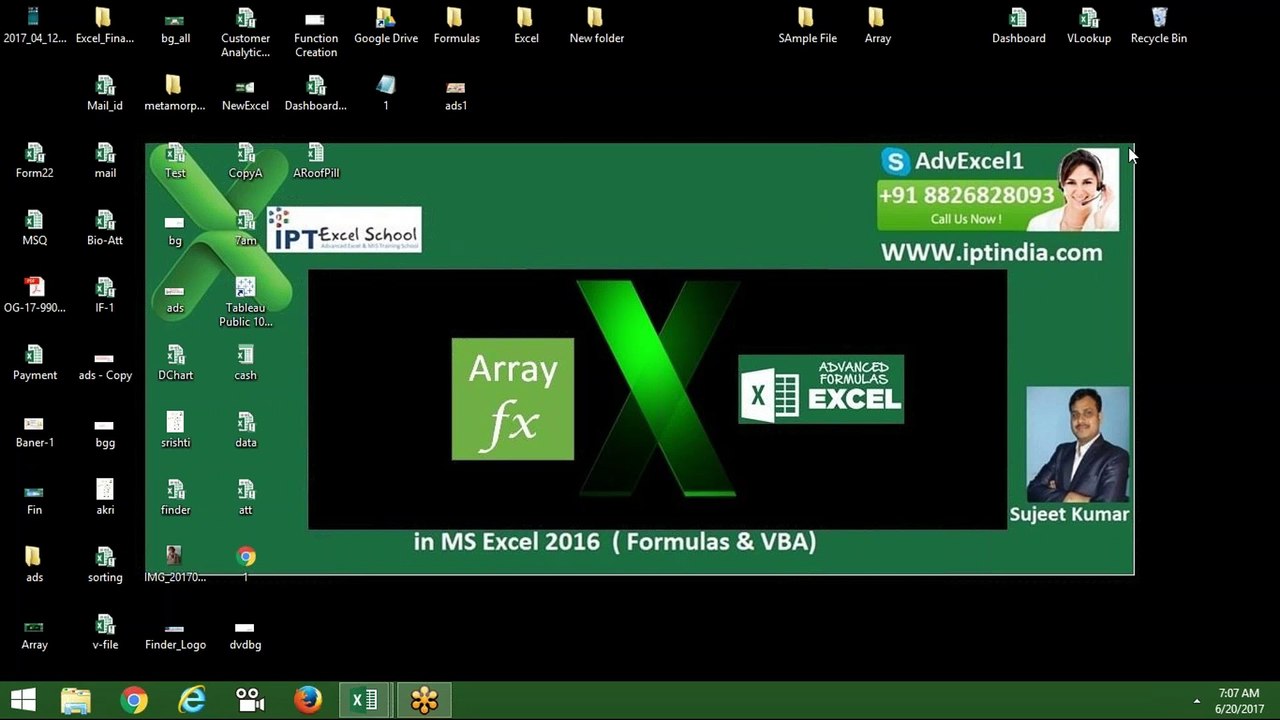Select the cash Excel file
The height and width of the screenshot is (720, 1280).
[x=245, y=363]
